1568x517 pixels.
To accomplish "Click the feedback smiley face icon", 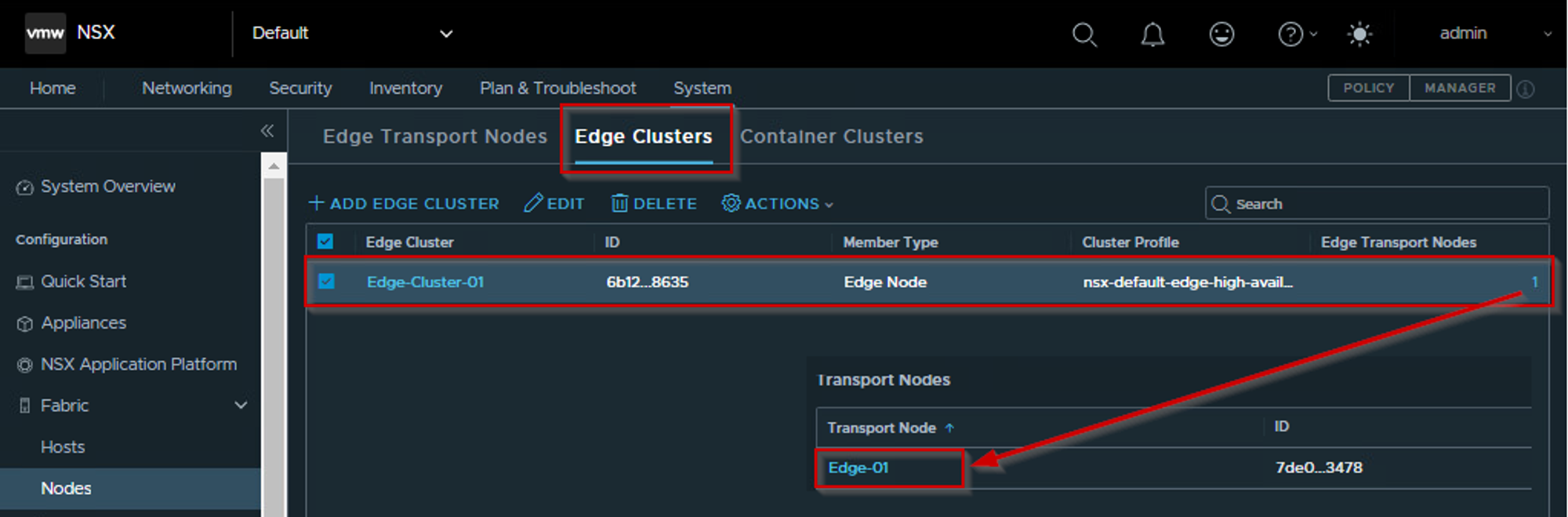I will [x=1221, y=35].
